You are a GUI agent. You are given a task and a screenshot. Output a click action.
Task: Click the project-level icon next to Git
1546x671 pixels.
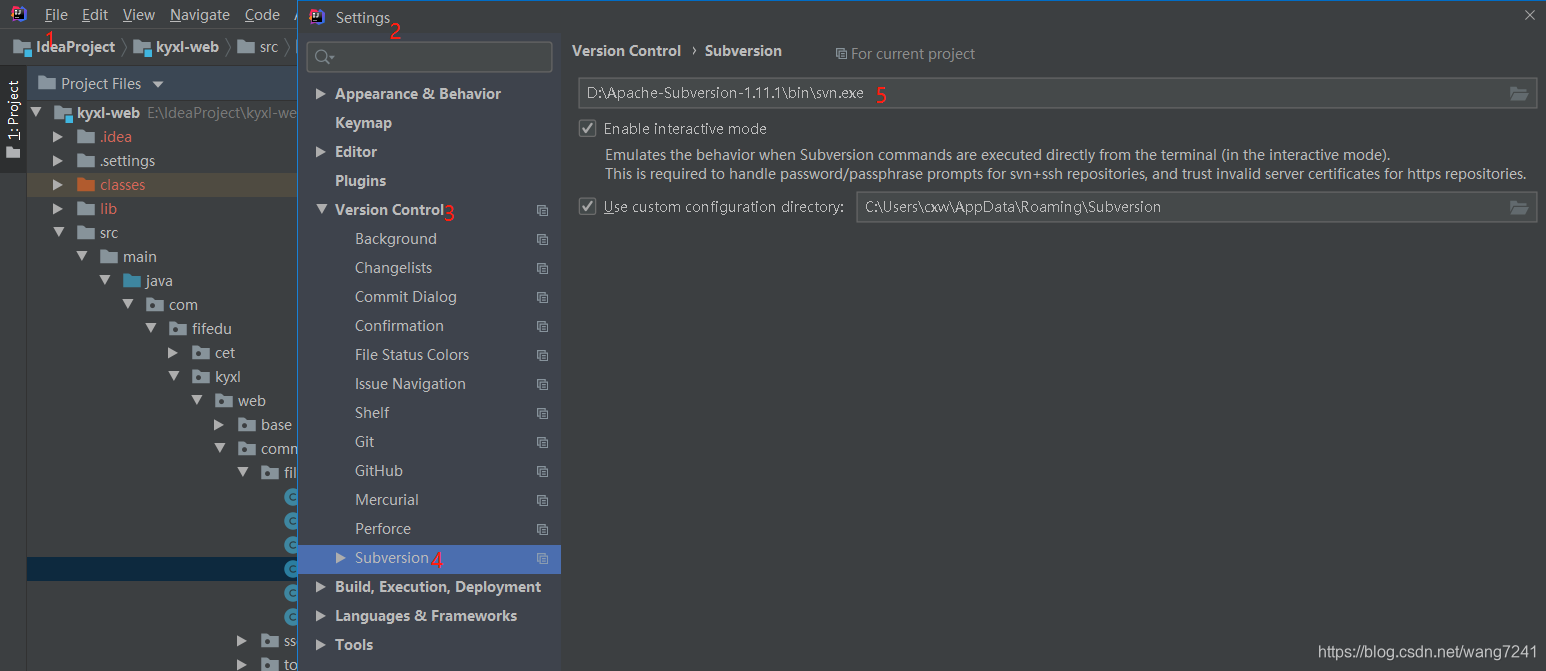click(542, 442)
